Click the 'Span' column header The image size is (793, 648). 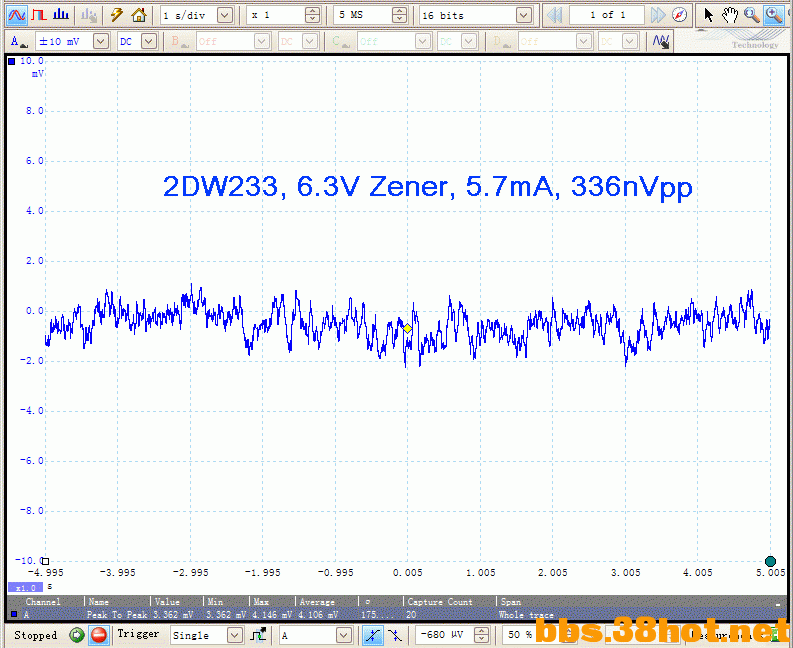tap(511, 601)
